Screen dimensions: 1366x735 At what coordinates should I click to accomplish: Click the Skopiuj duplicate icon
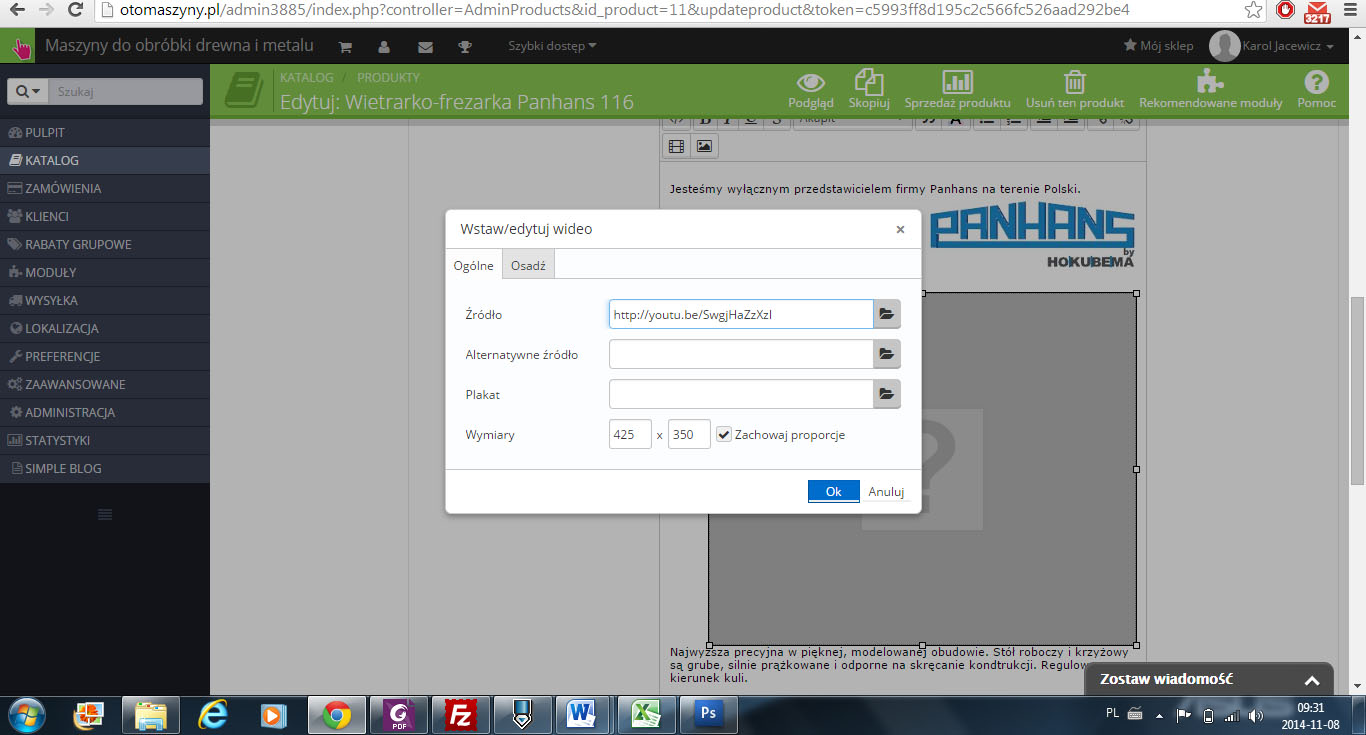[x=869, y=89]
